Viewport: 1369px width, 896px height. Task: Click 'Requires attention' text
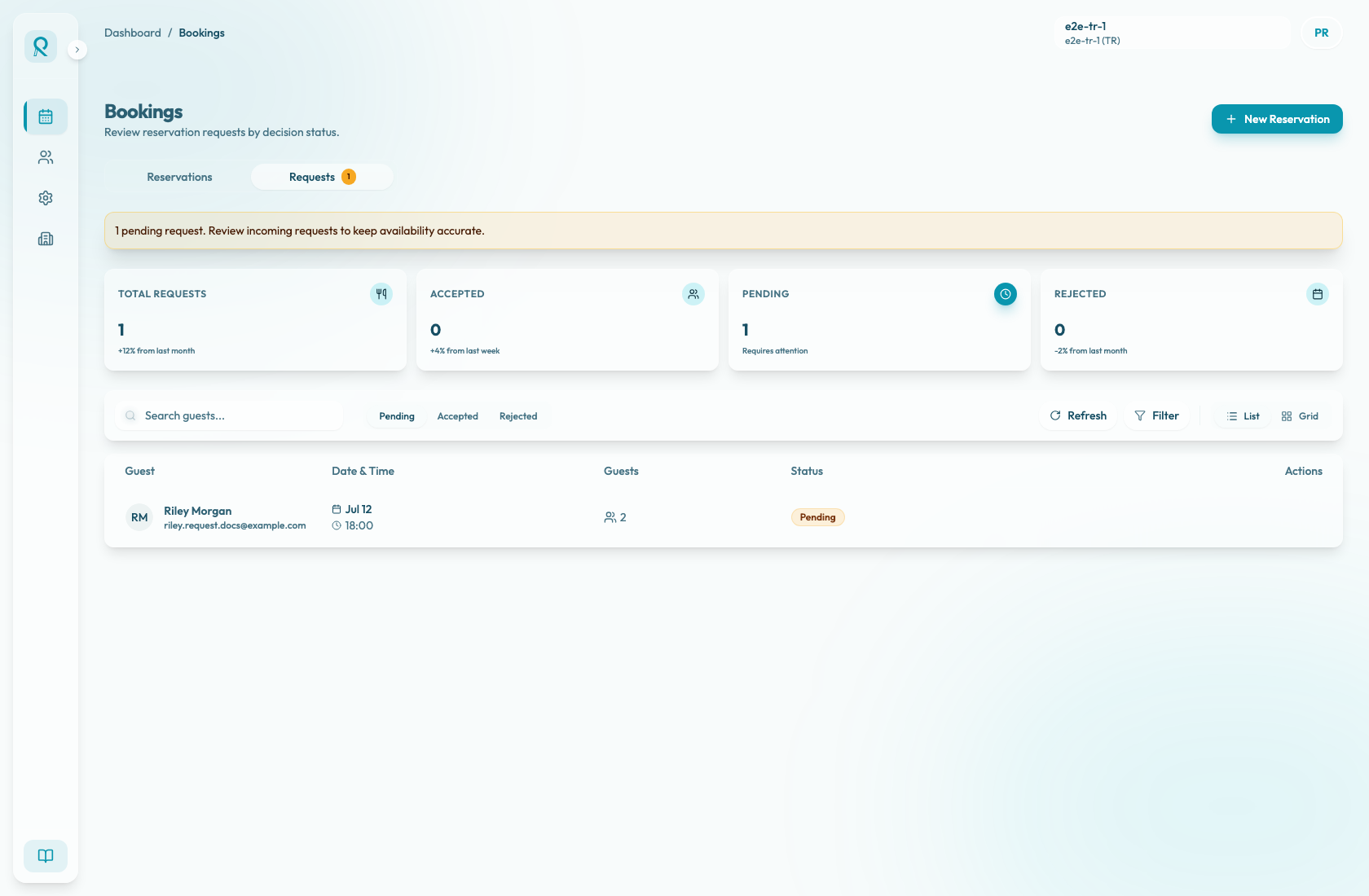tap(775, 351)
